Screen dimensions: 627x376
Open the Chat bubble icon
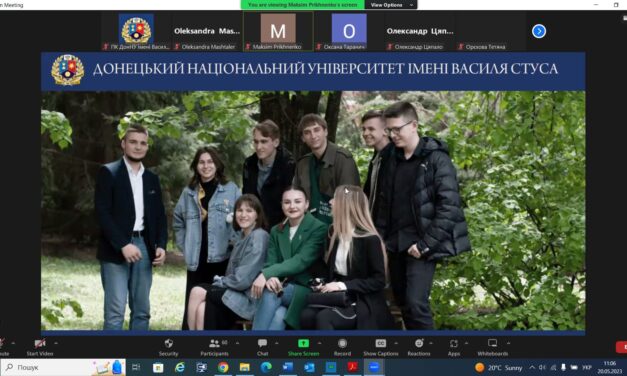[262, 343]
